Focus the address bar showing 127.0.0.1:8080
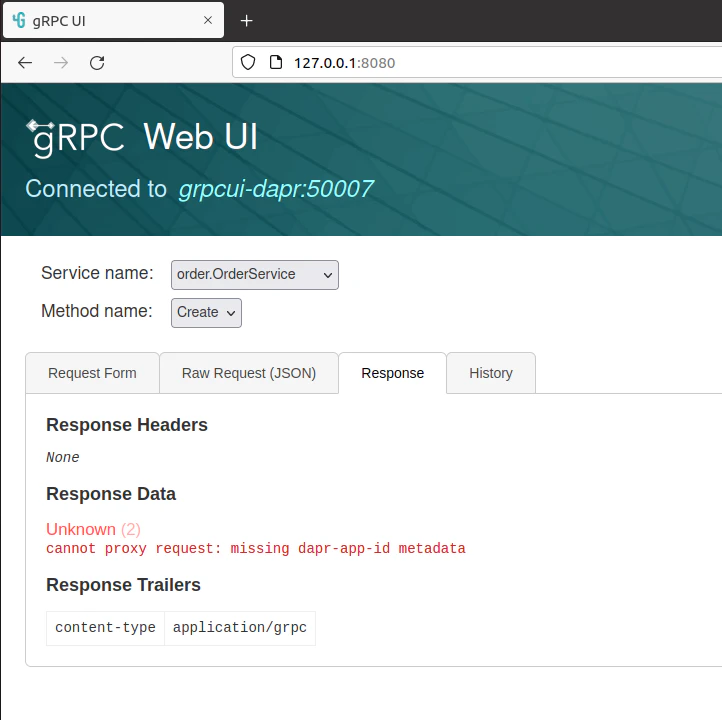The image size is (722, 720). [x=477, y=63]
